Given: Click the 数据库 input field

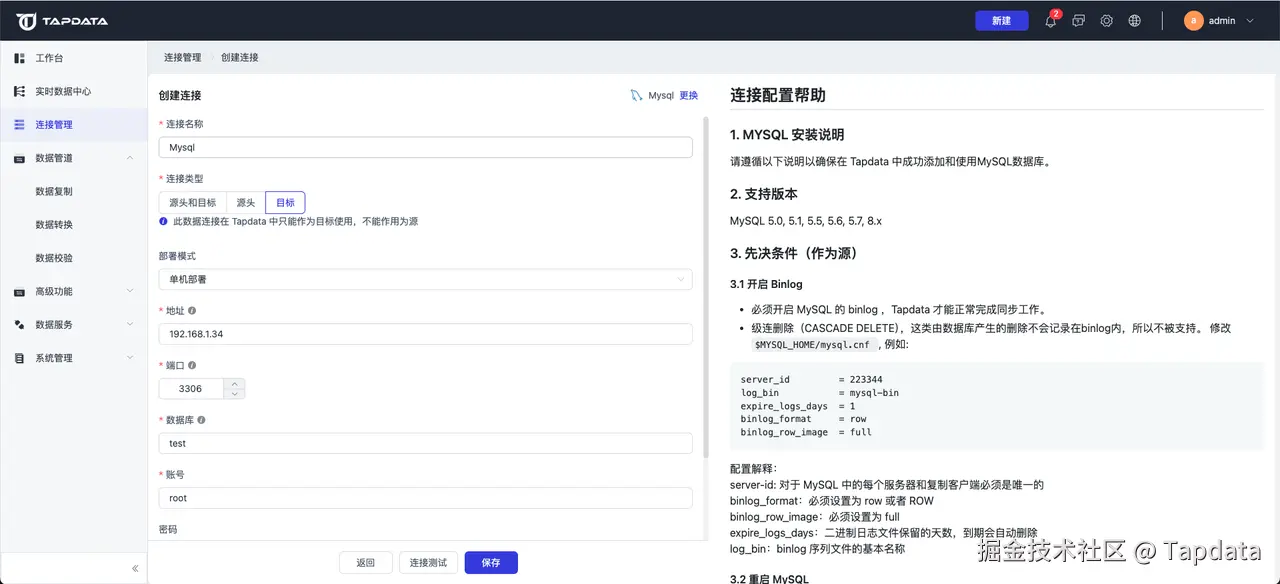Looking at the screenshot, I should [425, 443].
